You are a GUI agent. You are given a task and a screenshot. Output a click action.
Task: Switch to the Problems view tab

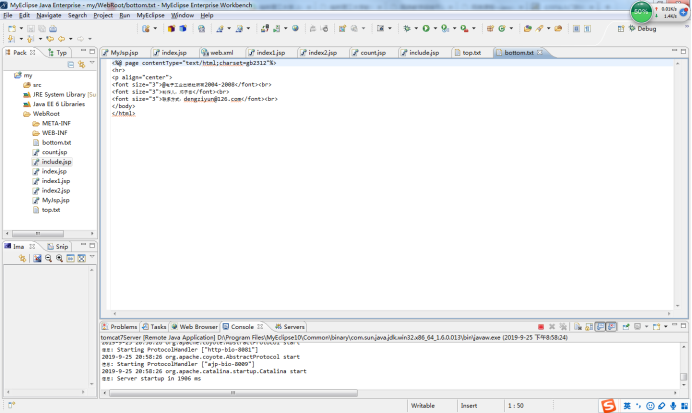click(120, 327)
